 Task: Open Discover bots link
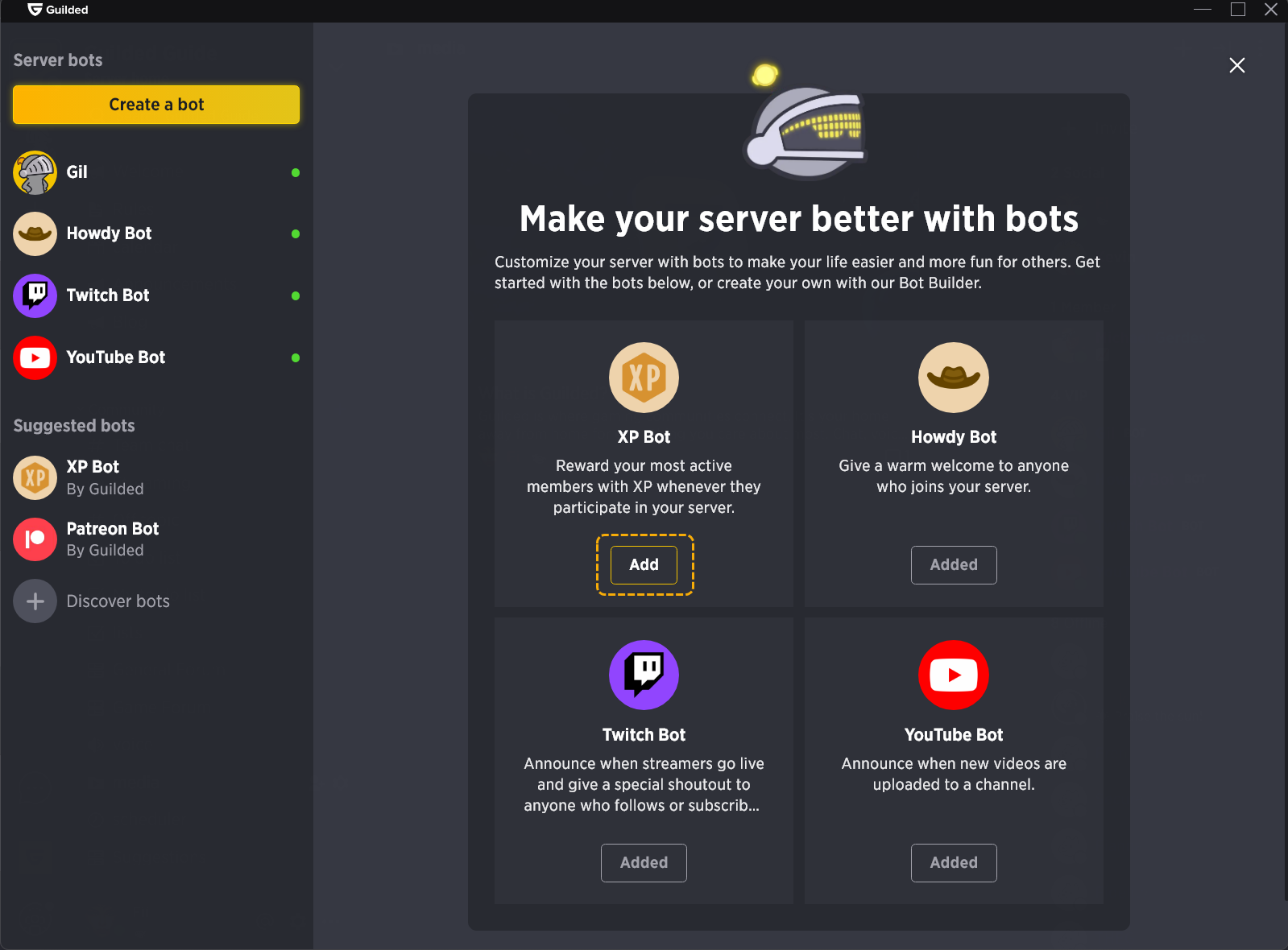[118, 601]
